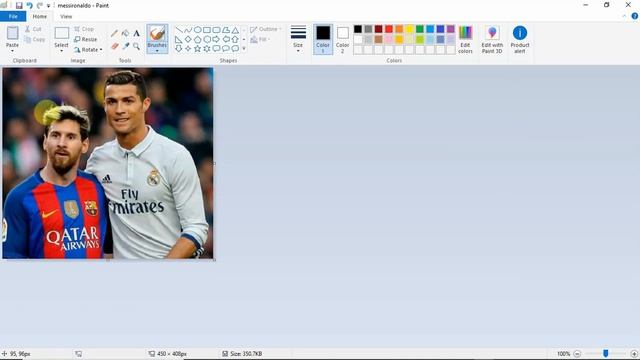Pick the brown color swatch
Screen dimensions: 640x360
[379, 40]
